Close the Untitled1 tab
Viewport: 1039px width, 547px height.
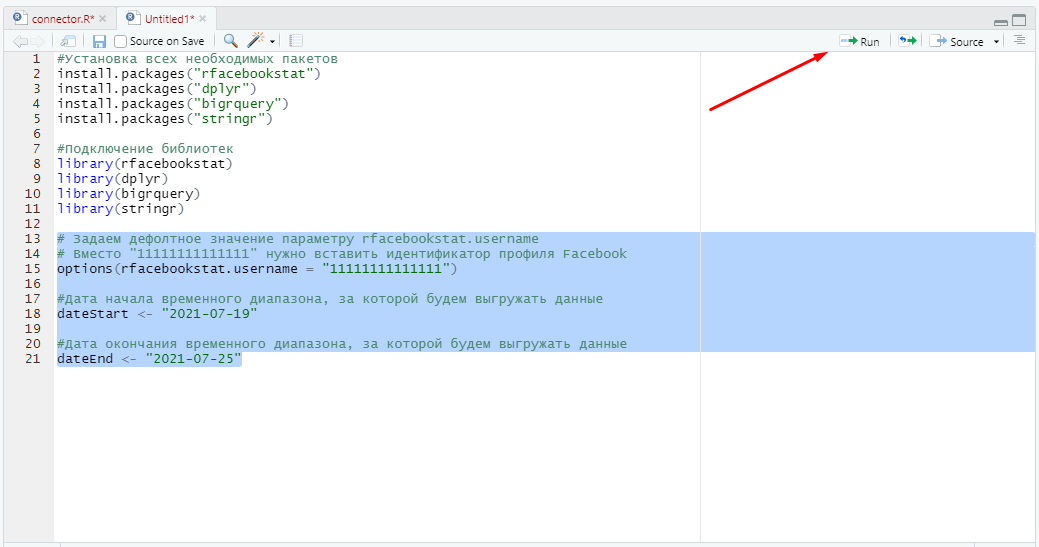tap(203, 19)
